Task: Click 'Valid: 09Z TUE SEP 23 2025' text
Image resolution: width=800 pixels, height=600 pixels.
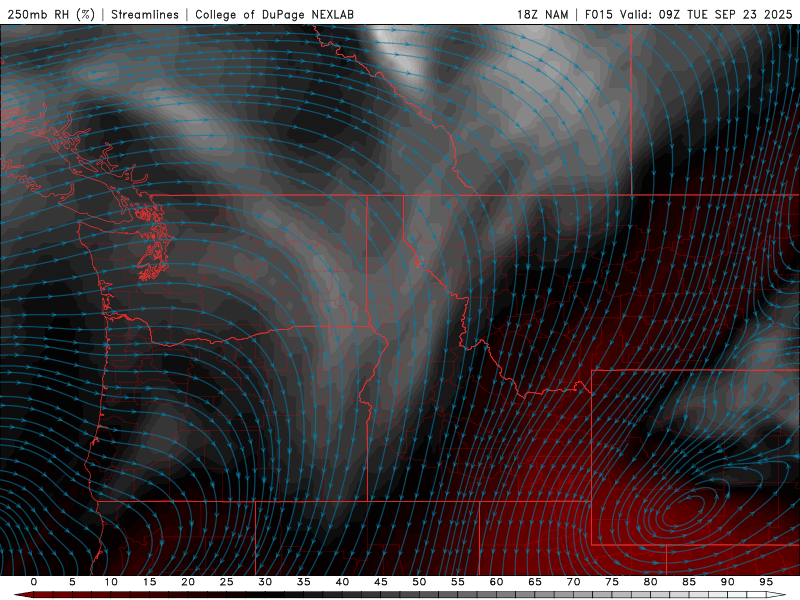Action: pos(706,14)
